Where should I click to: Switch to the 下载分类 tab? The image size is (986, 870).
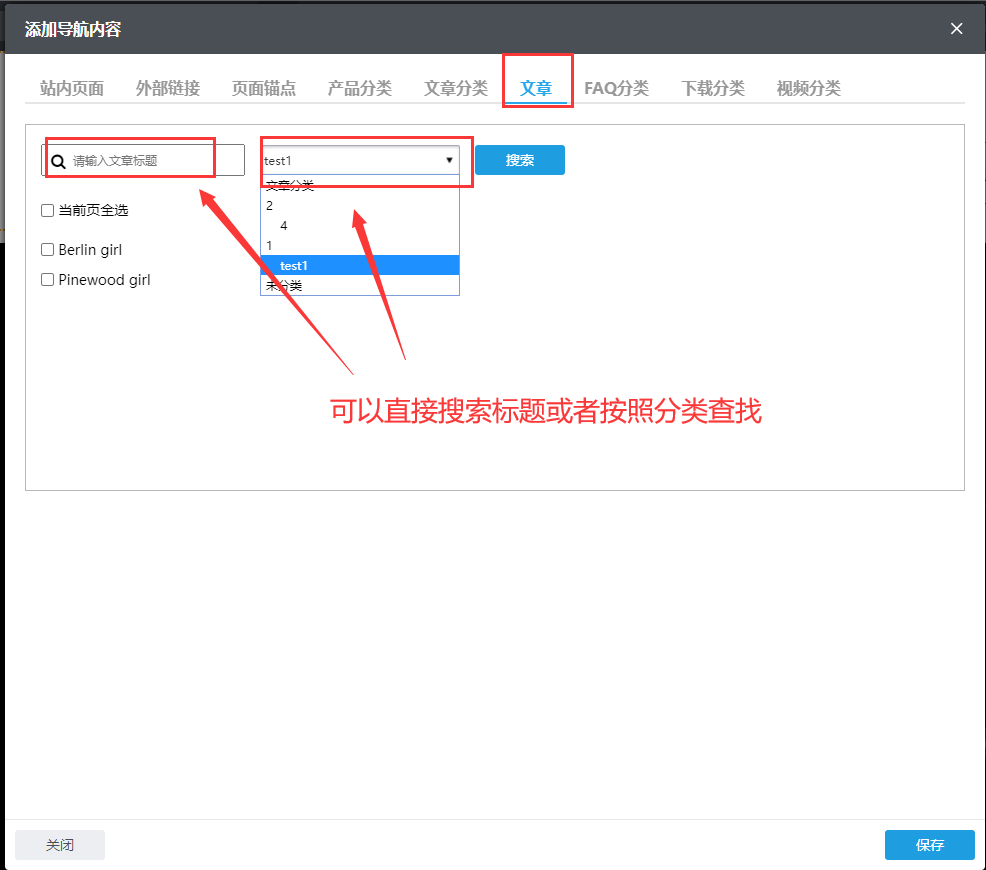tap(713, 88)
